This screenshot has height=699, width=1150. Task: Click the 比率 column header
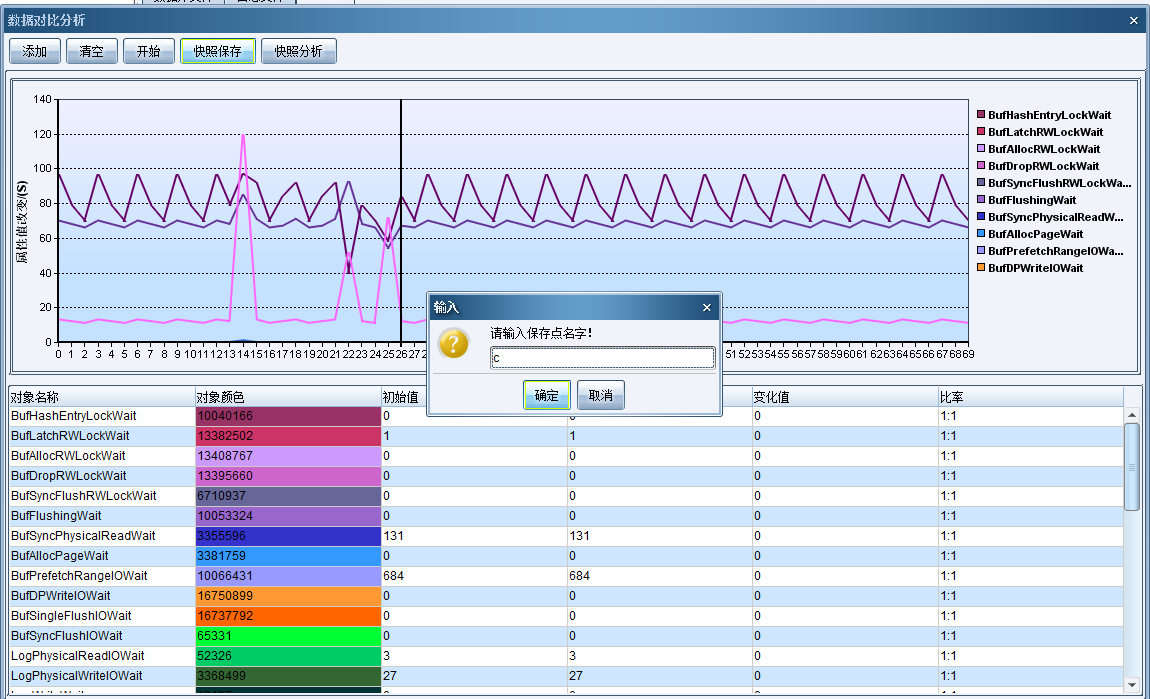pyautogui.click(x=1030, y=397)
